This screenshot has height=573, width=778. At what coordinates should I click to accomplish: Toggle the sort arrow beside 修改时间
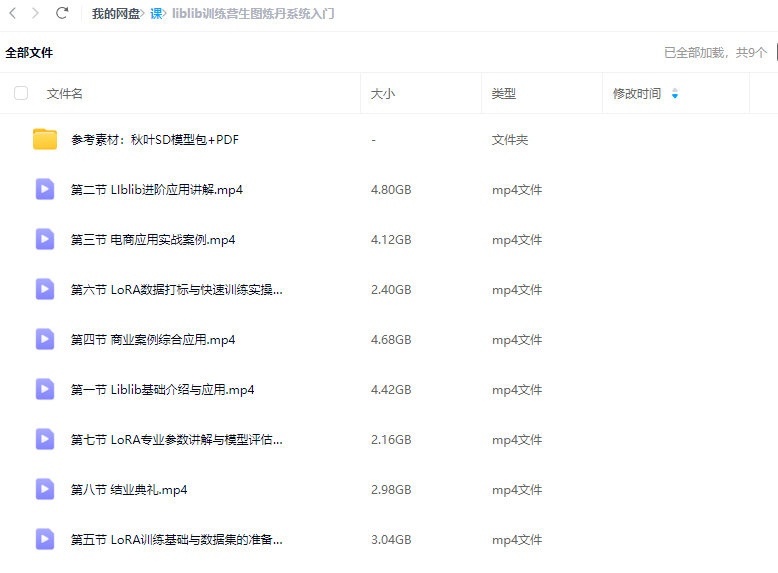click(675, 94)
